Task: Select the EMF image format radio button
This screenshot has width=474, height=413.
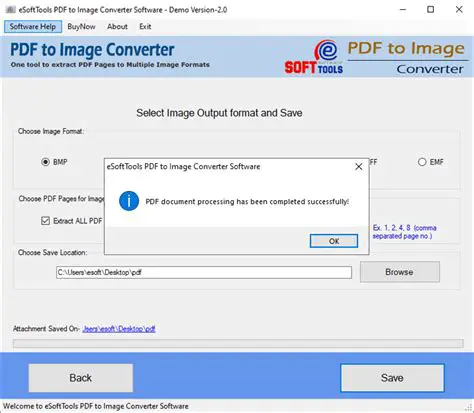Action: tap(422, 162)
